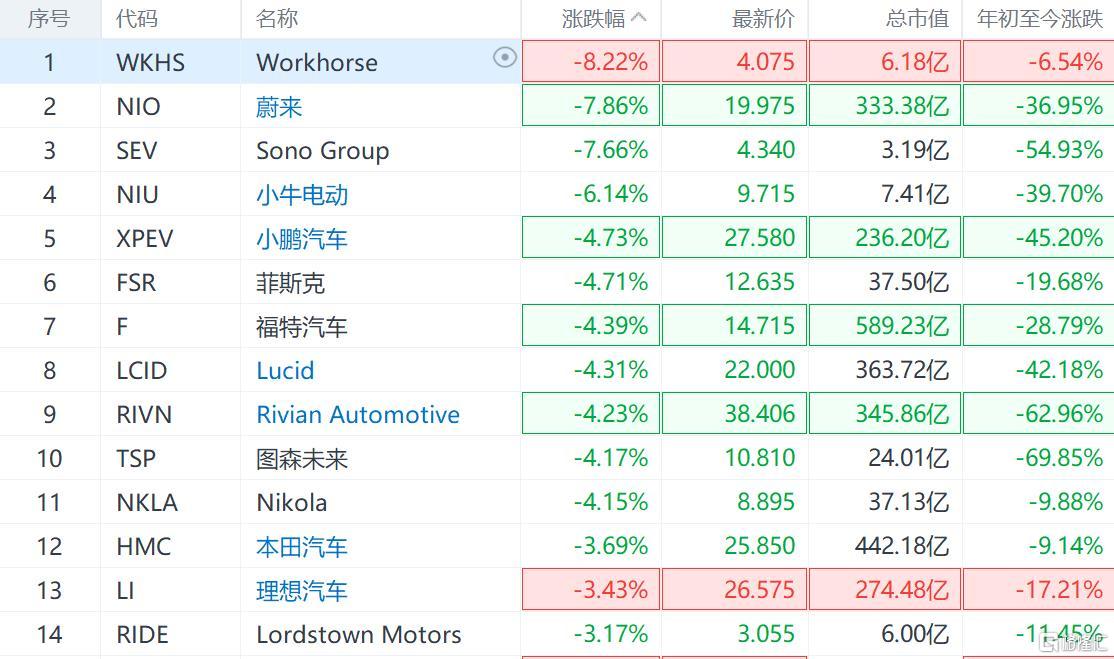Click the watermark logo in bottom-right corner
The width and height of the screenshot is (1114, 659).
point(1073,642)
